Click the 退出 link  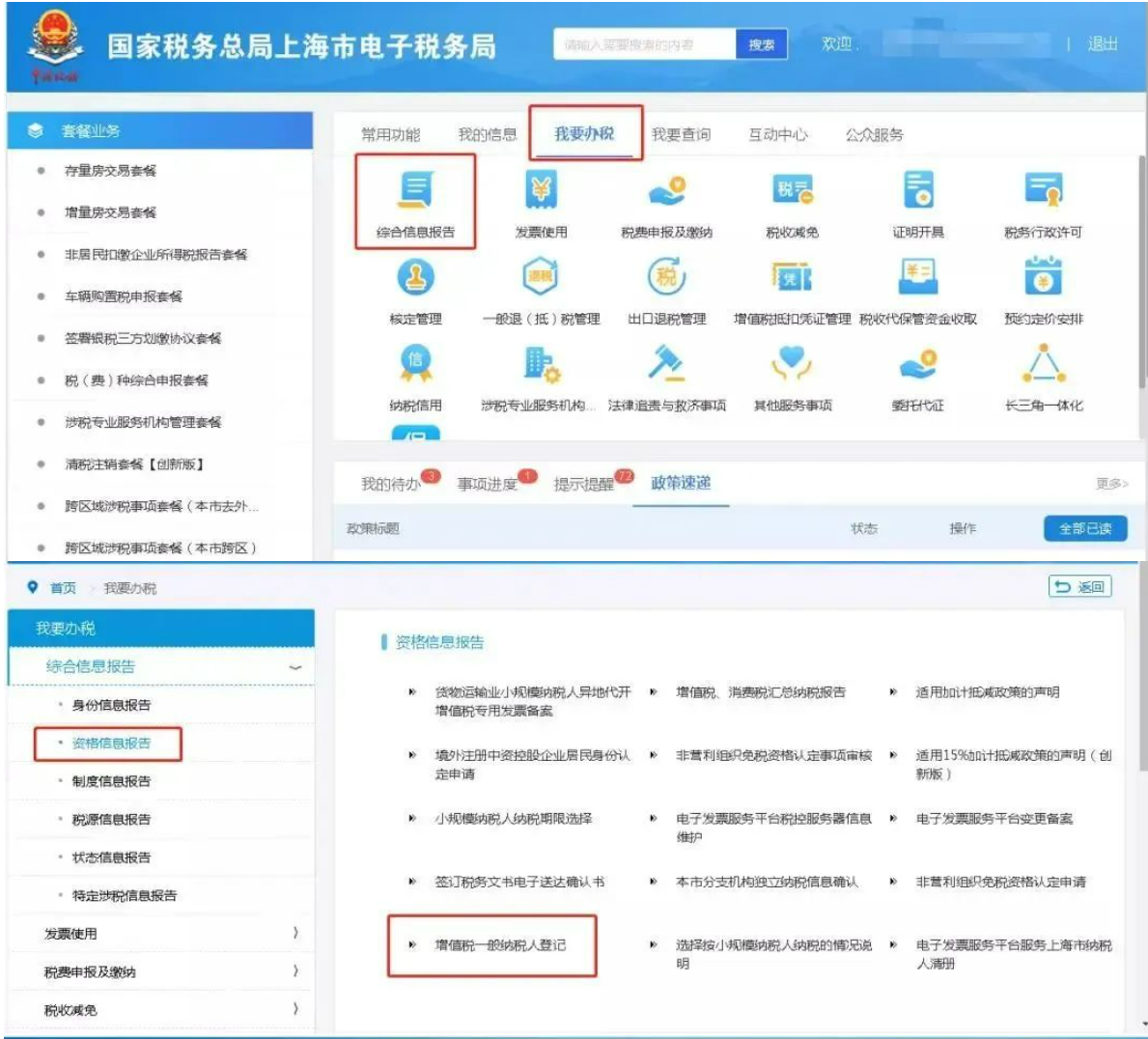[x=1103, y=43]
